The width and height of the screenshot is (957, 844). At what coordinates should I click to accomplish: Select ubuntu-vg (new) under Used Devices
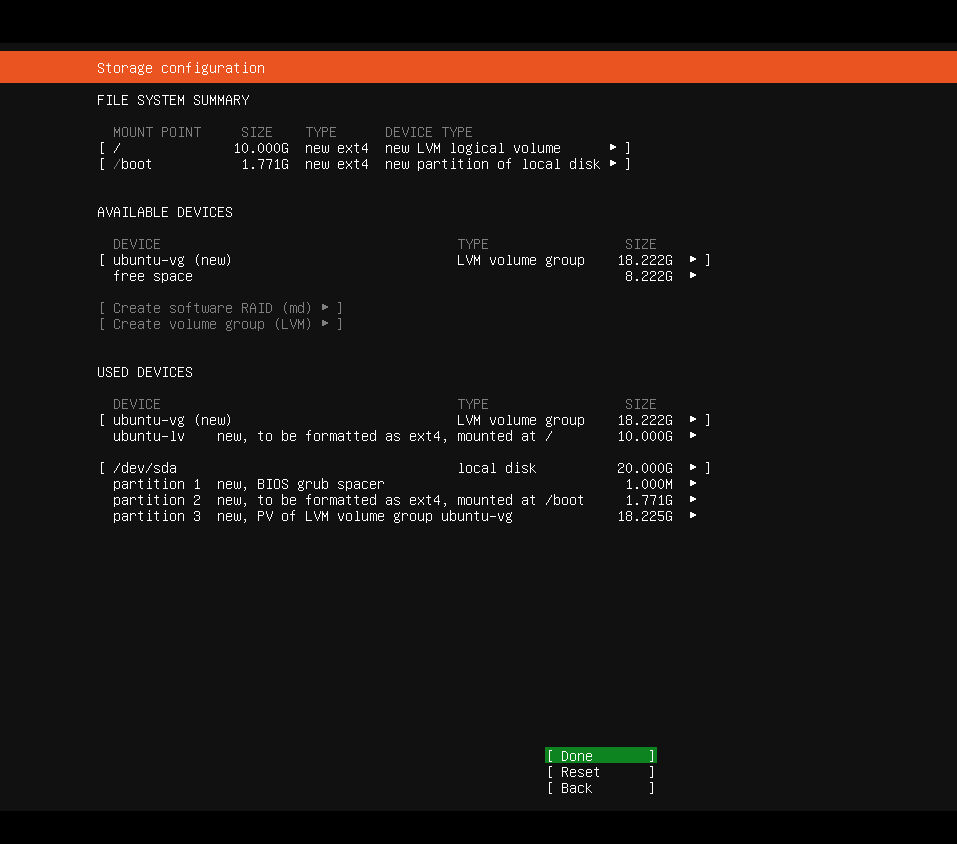(x=405, y=420)
